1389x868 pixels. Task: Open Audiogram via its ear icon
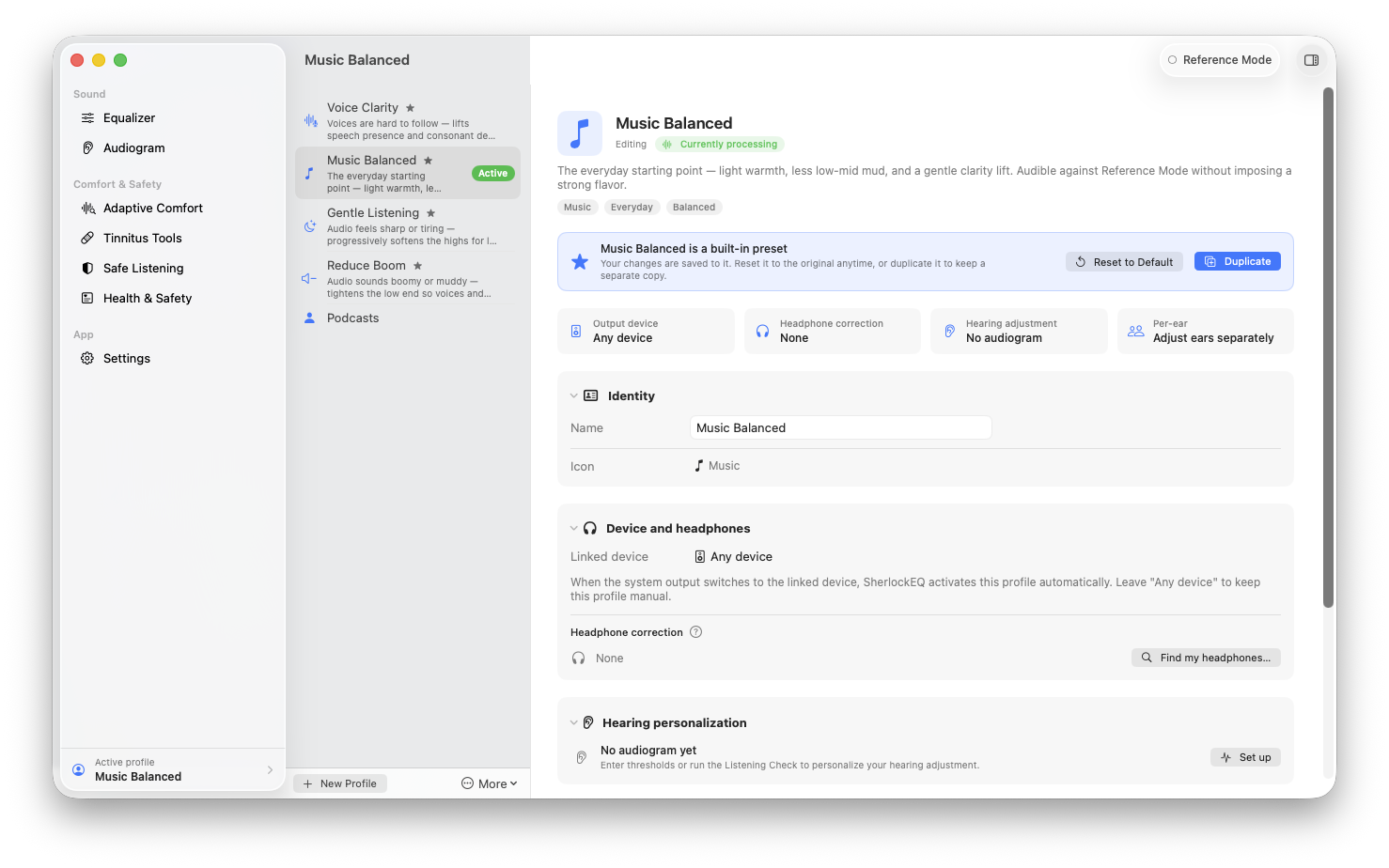[x=87, y=148]
